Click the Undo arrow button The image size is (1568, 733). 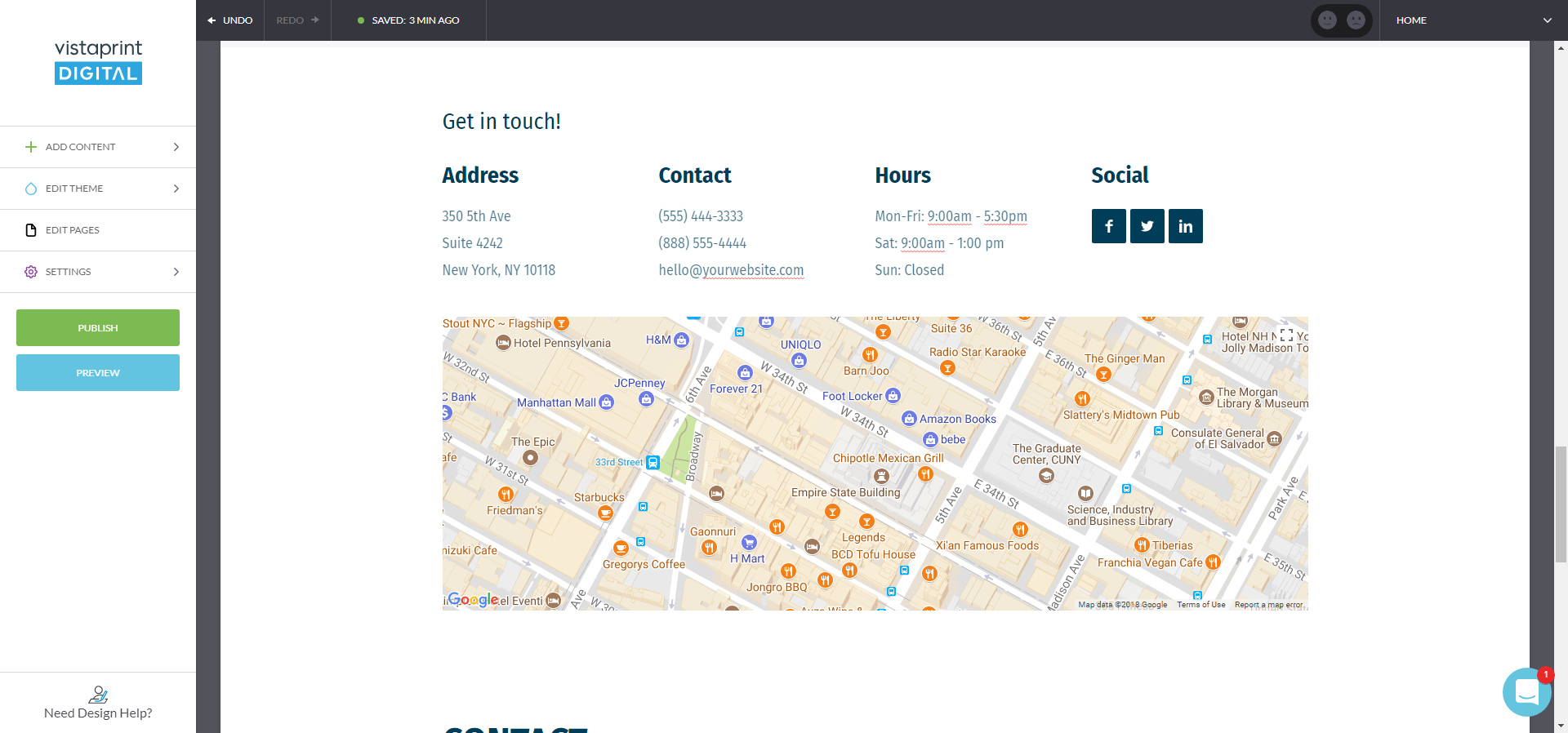(x=229, y=20)
